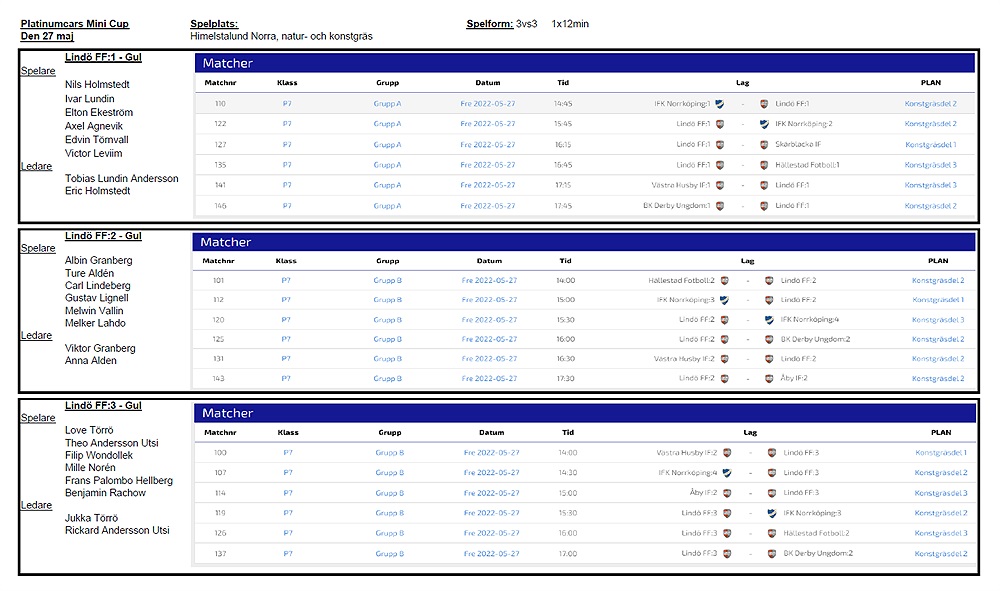Select player name Elton Ekeström
The image size is (1000, 591).
click(99, 112)
